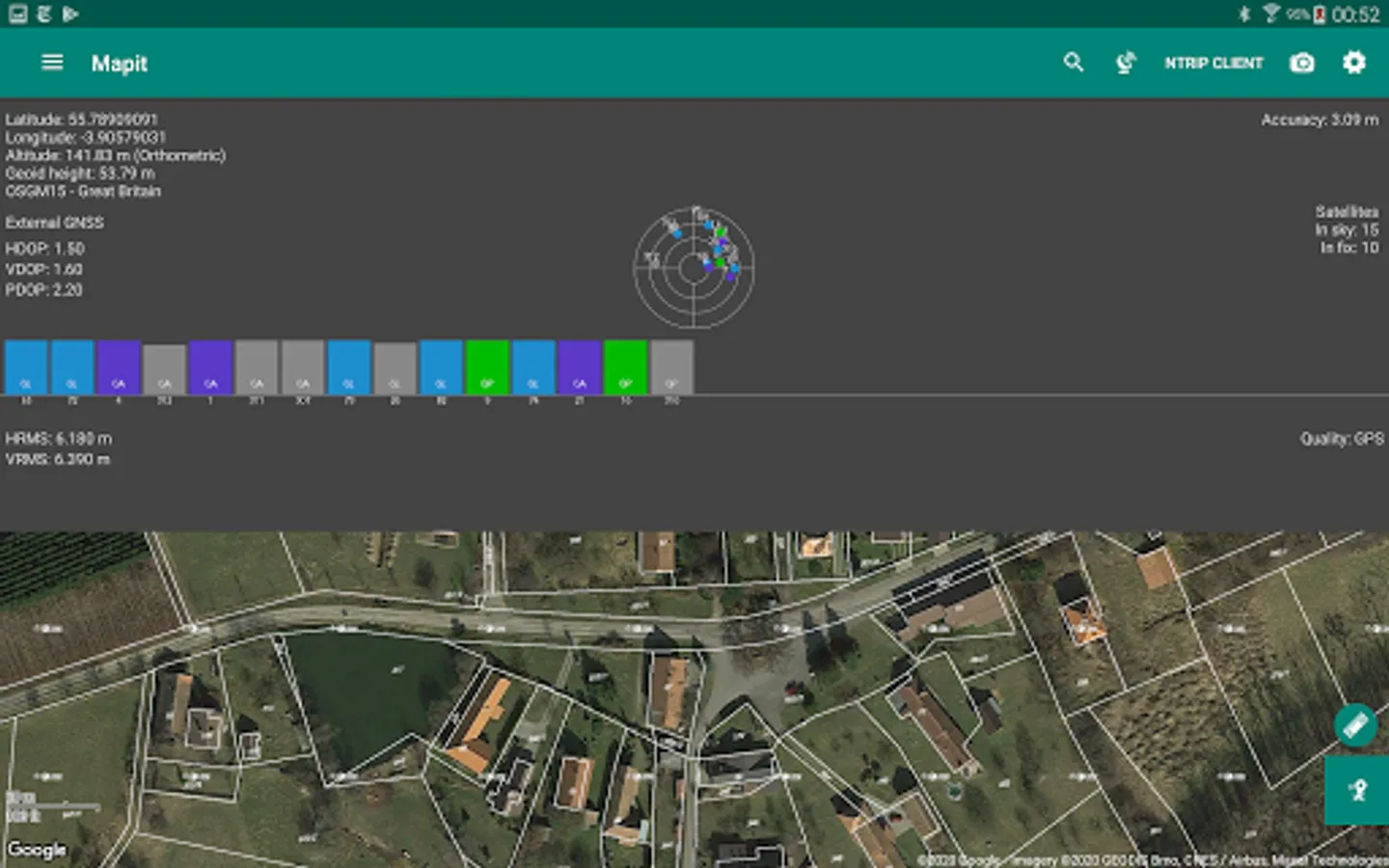Tap the Google logo on the map
Image resolution: width=1389 pixels, height=868 pixels.
pyautogui.click(x=38, y=849)
